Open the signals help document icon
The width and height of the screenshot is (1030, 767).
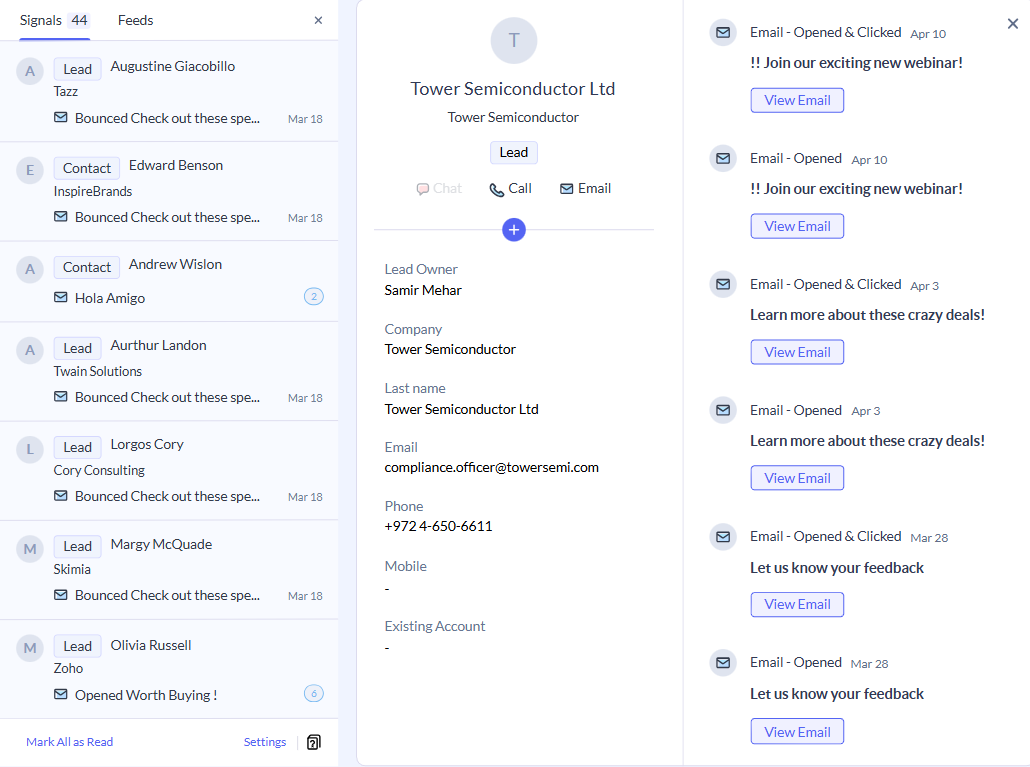tap(314, 742)
